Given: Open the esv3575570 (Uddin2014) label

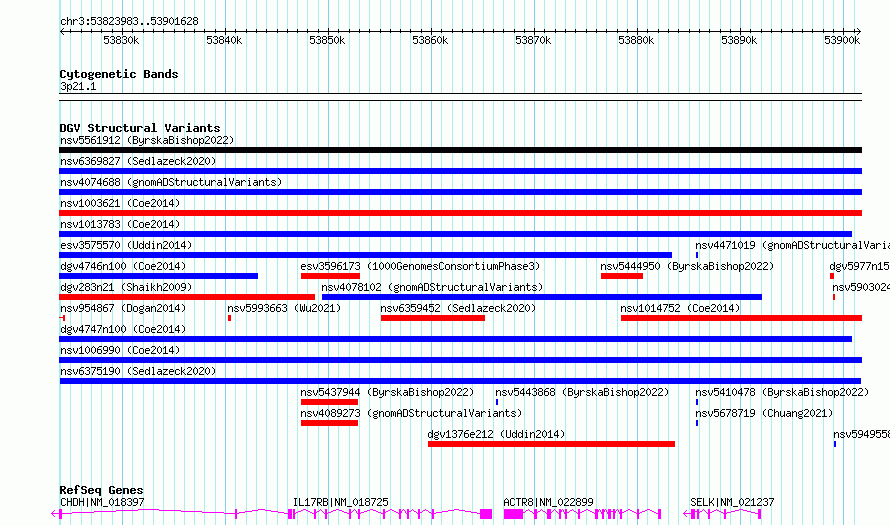Looking at the screenshot, I should [126, 245].
